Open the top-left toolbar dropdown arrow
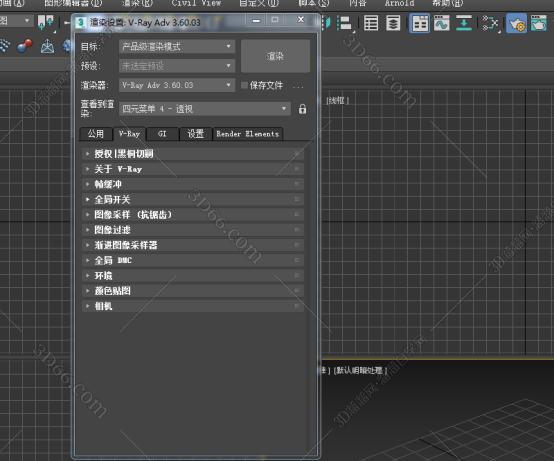This screenshot has width=554, height=461. point(27,21)
